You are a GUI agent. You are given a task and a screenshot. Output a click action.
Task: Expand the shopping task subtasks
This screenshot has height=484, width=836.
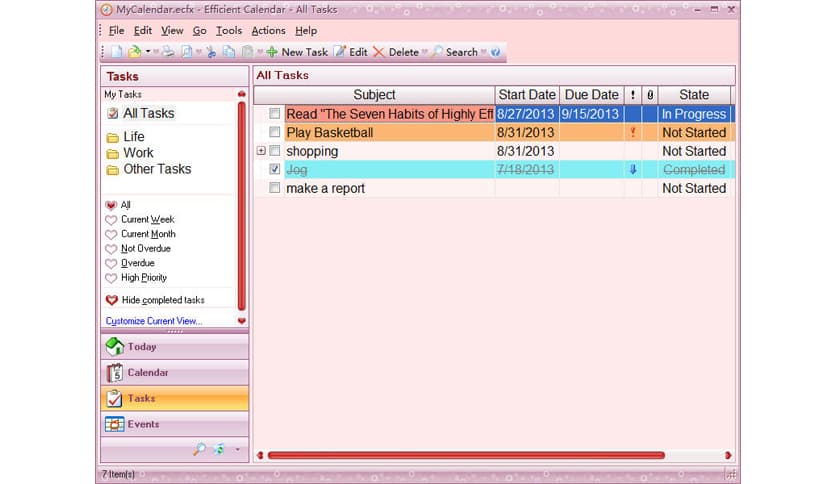[x=261, y=151]
